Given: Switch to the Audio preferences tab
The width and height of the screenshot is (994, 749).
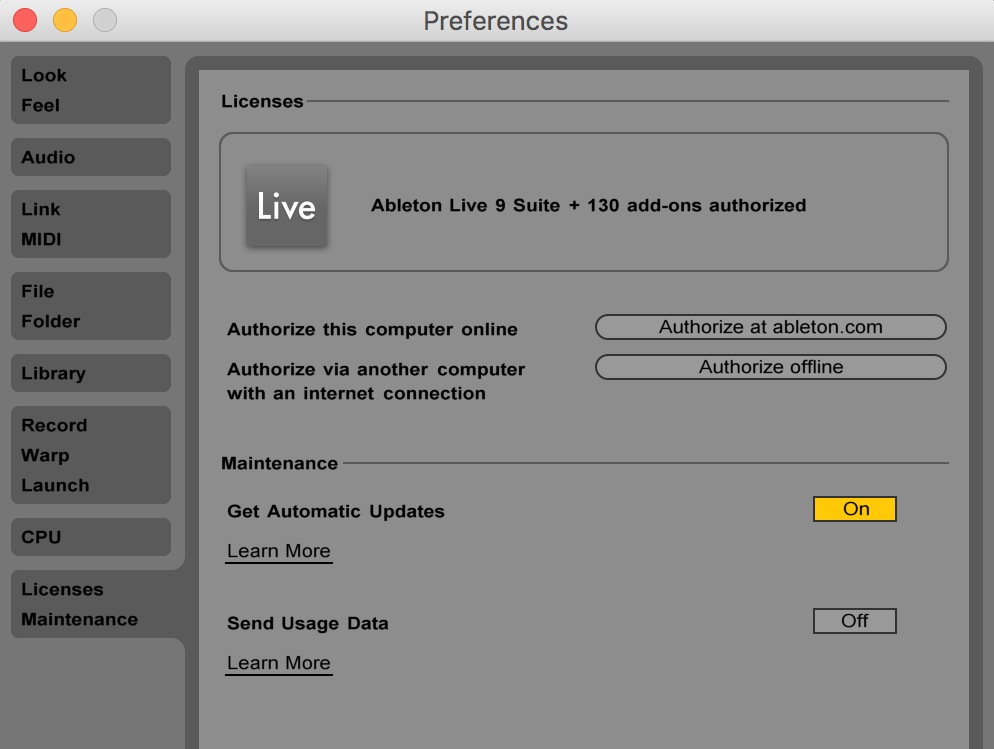Looking at the screenshot, I should coord(91,157).
